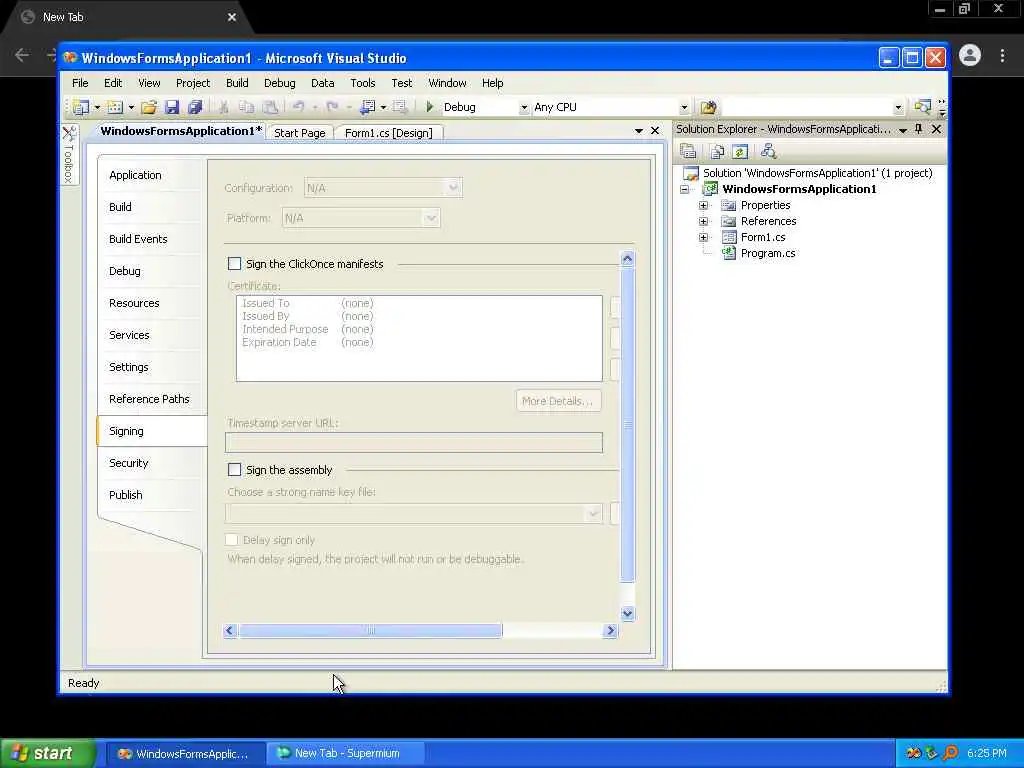1024x768 pixels.
Task: Open the Find combo box dropdown arrow
Action: [898, 107]
